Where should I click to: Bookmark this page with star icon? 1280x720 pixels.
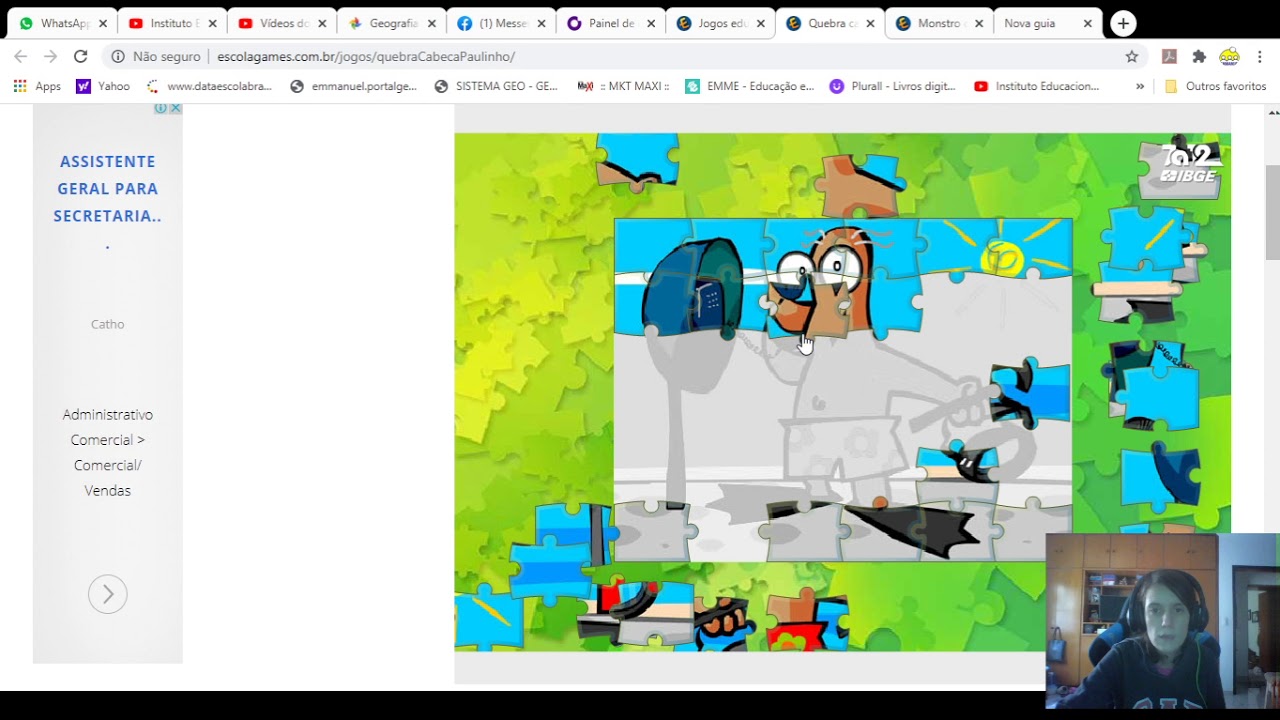point(1132,57)
